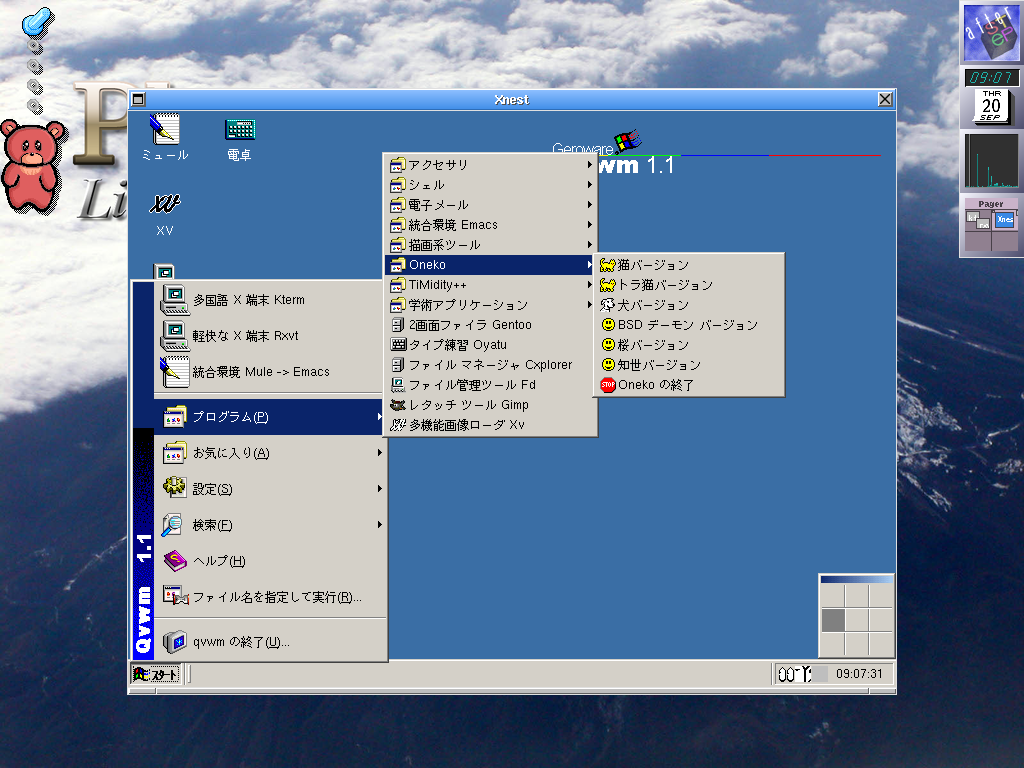
Task: Expand the 設定(S) submenu arrow
Action: (x=379, y=488)
